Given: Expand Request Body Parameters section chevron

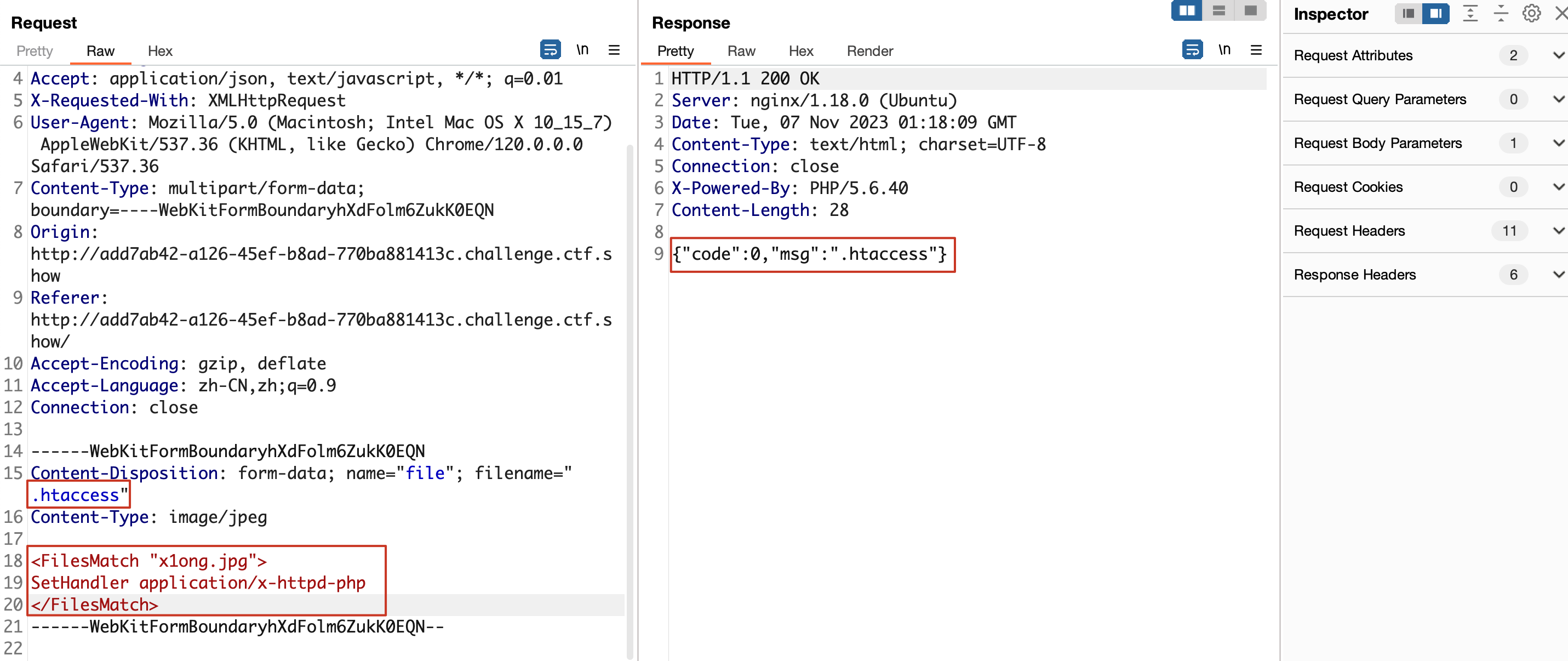Looking at the screenshot, I should coord(1558,143).
